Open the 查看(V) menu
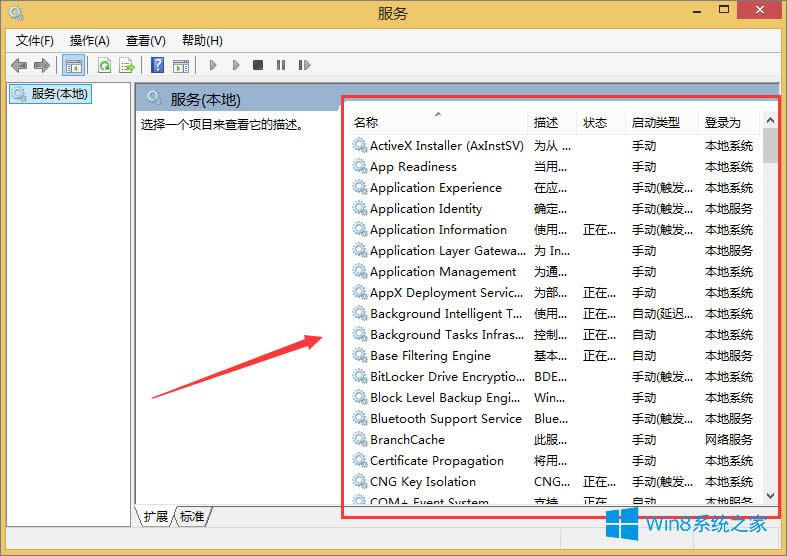787x556 pixels. (x=146, y=41)
